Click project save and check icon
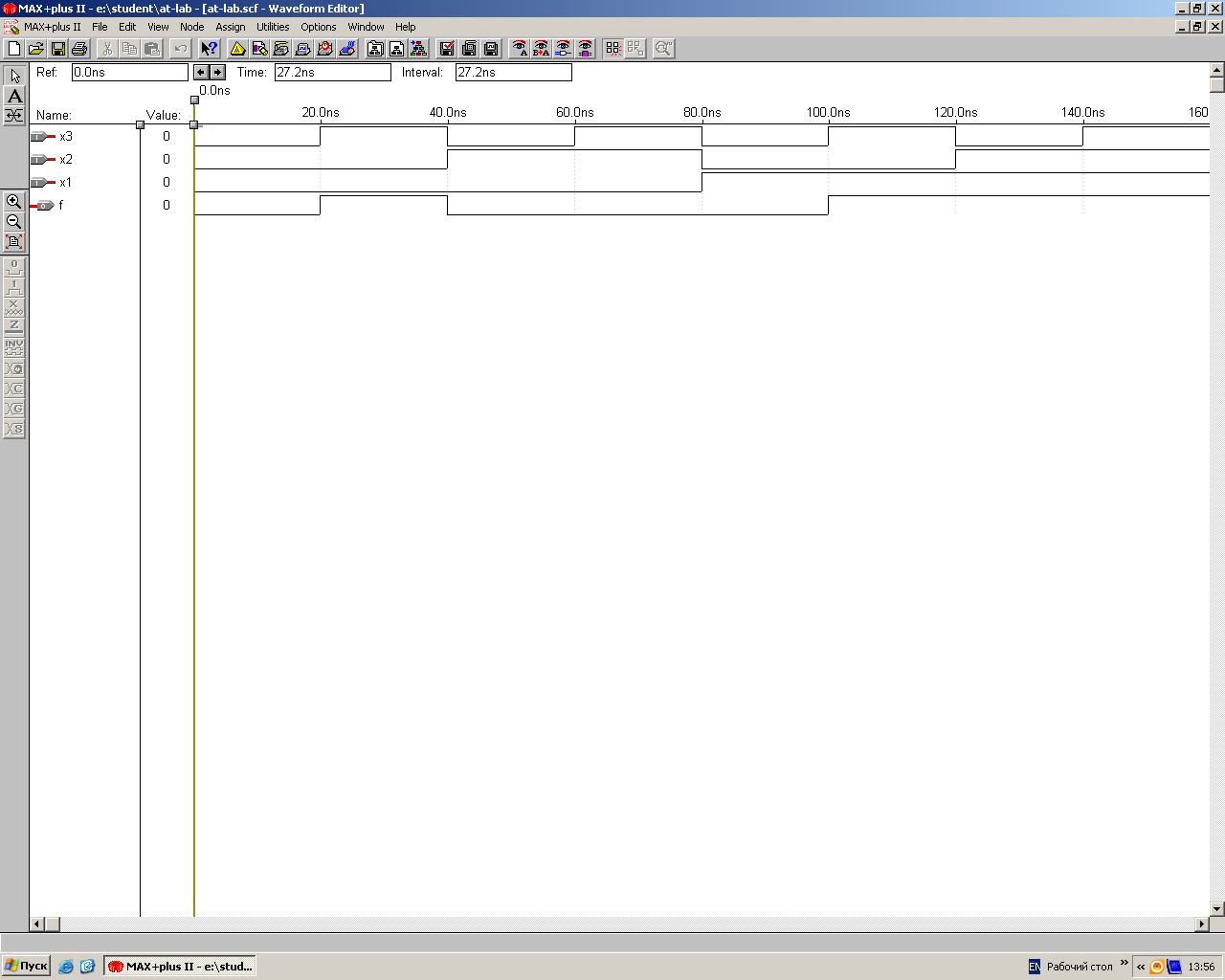The height and width of the screenshot is (980, 1225). tap(447, 48)
